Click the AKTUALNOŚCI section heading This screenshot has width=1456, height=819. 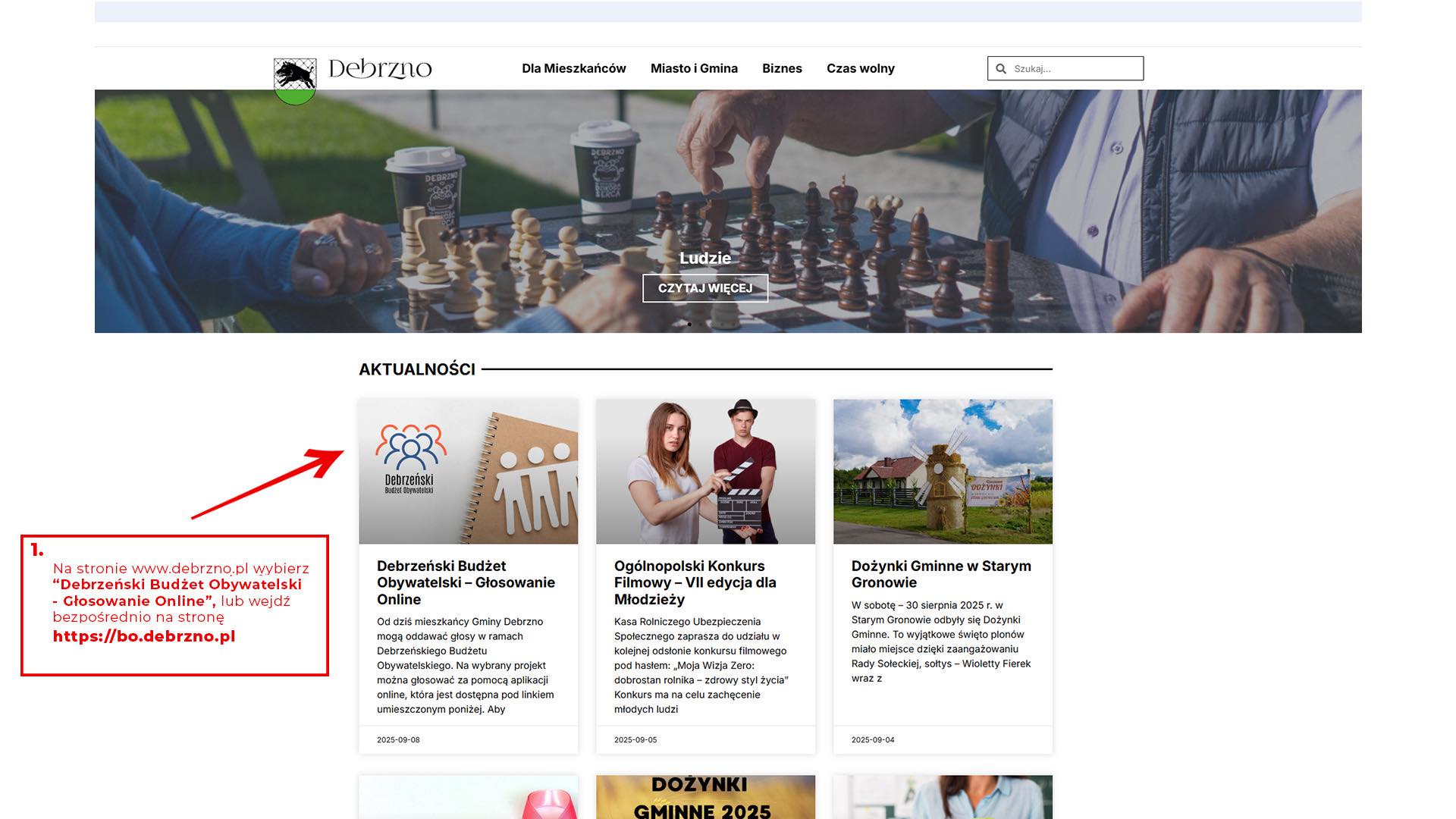click(417, 369)
